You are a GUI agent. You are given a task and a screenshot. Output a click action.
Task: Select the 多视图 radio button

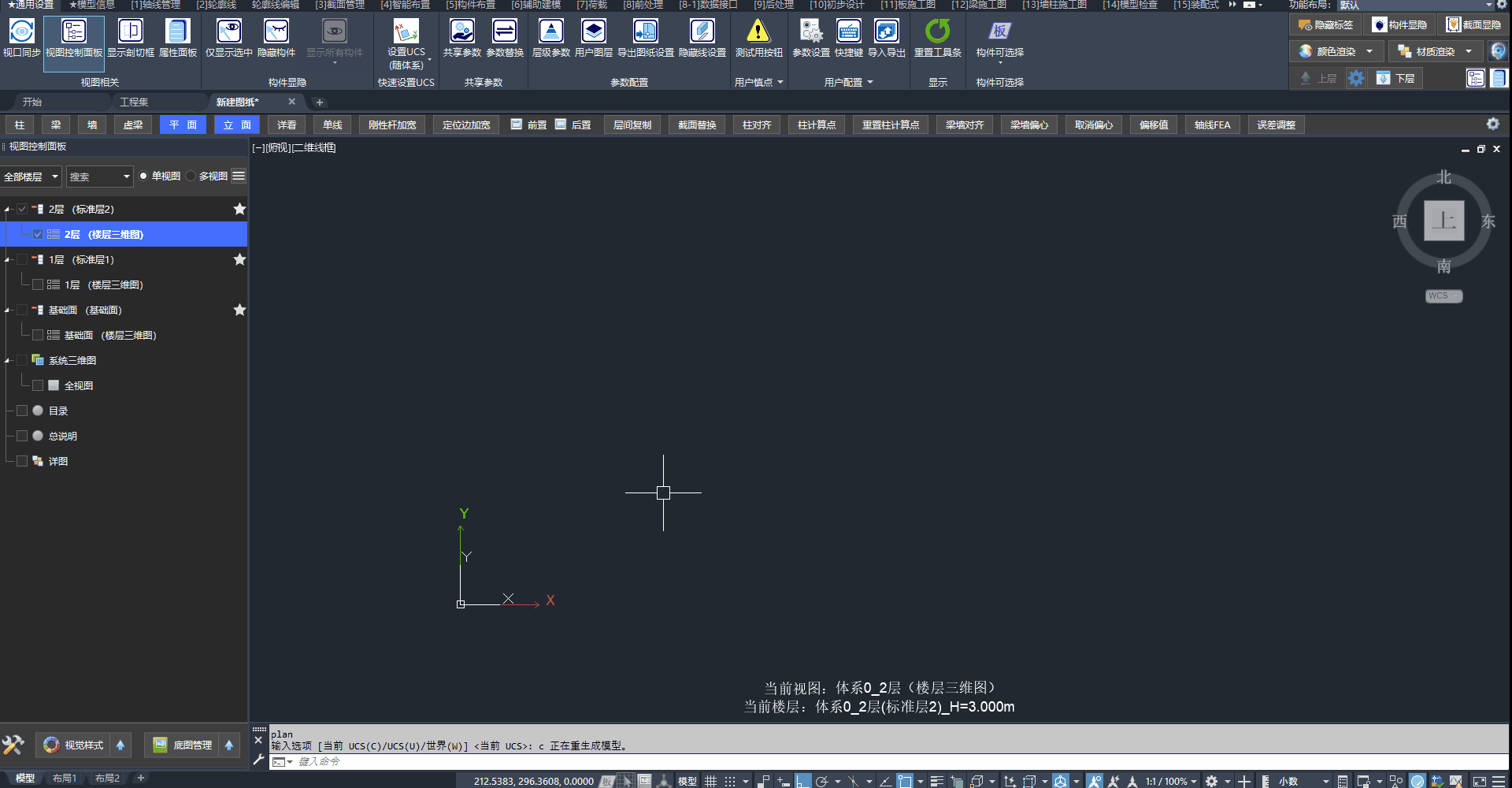(191, 177)
